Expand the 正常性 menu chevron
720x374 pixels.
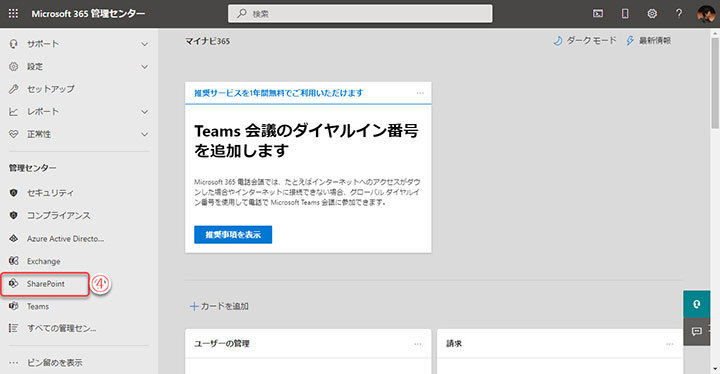tap(144, 134)
